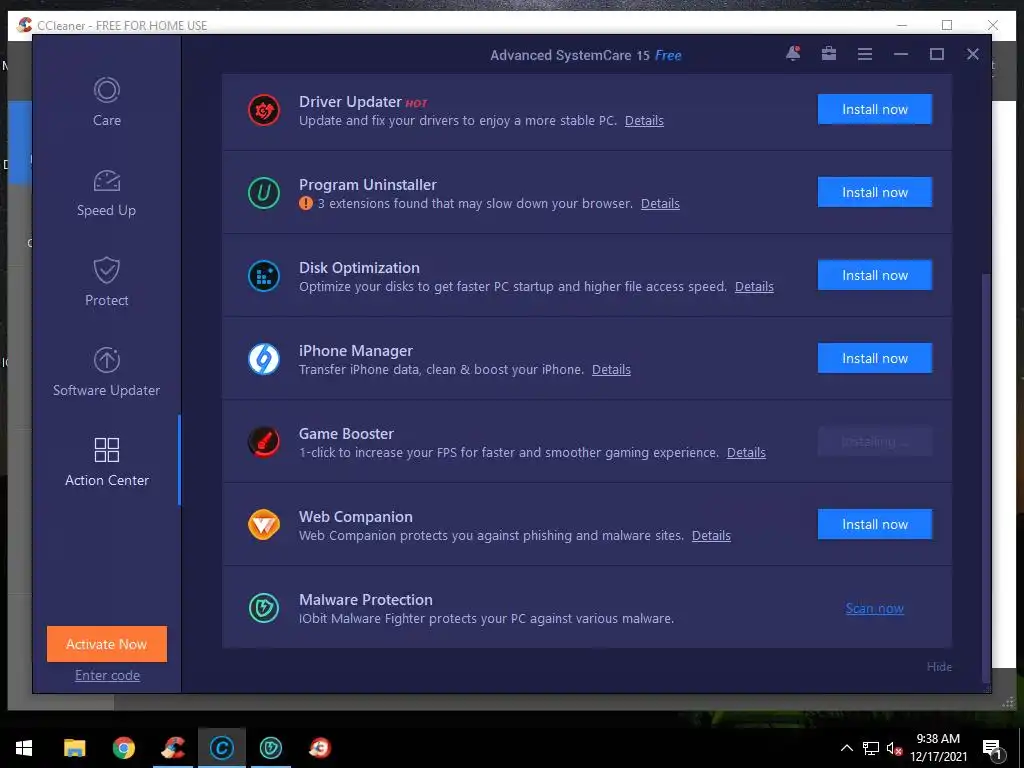Click the network tray icon
Screen dimensions: 1024x768
pyautogui.click(x=871, y=748)
